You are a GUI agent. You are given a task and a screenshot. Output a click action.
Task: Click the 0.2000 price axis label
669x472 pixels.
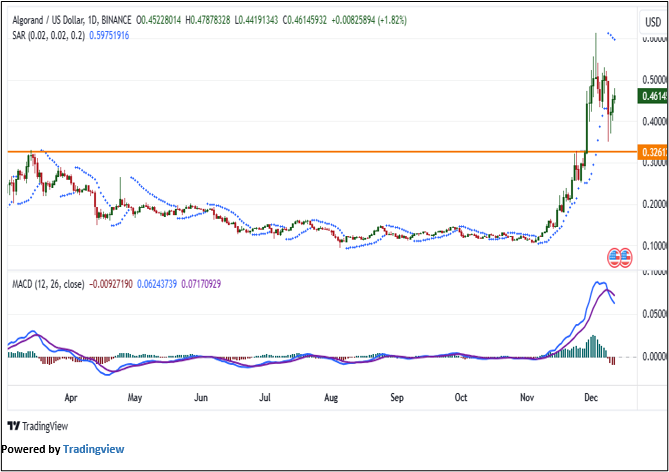(x=655, y=204)
